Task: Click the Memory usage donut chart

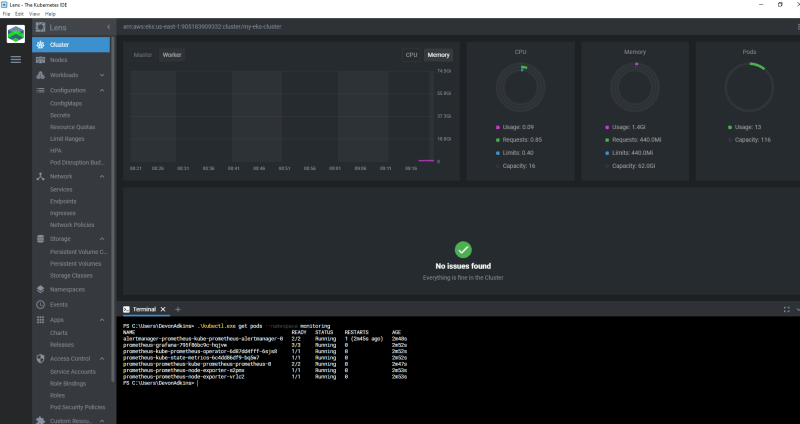Action: coord(635,88)
